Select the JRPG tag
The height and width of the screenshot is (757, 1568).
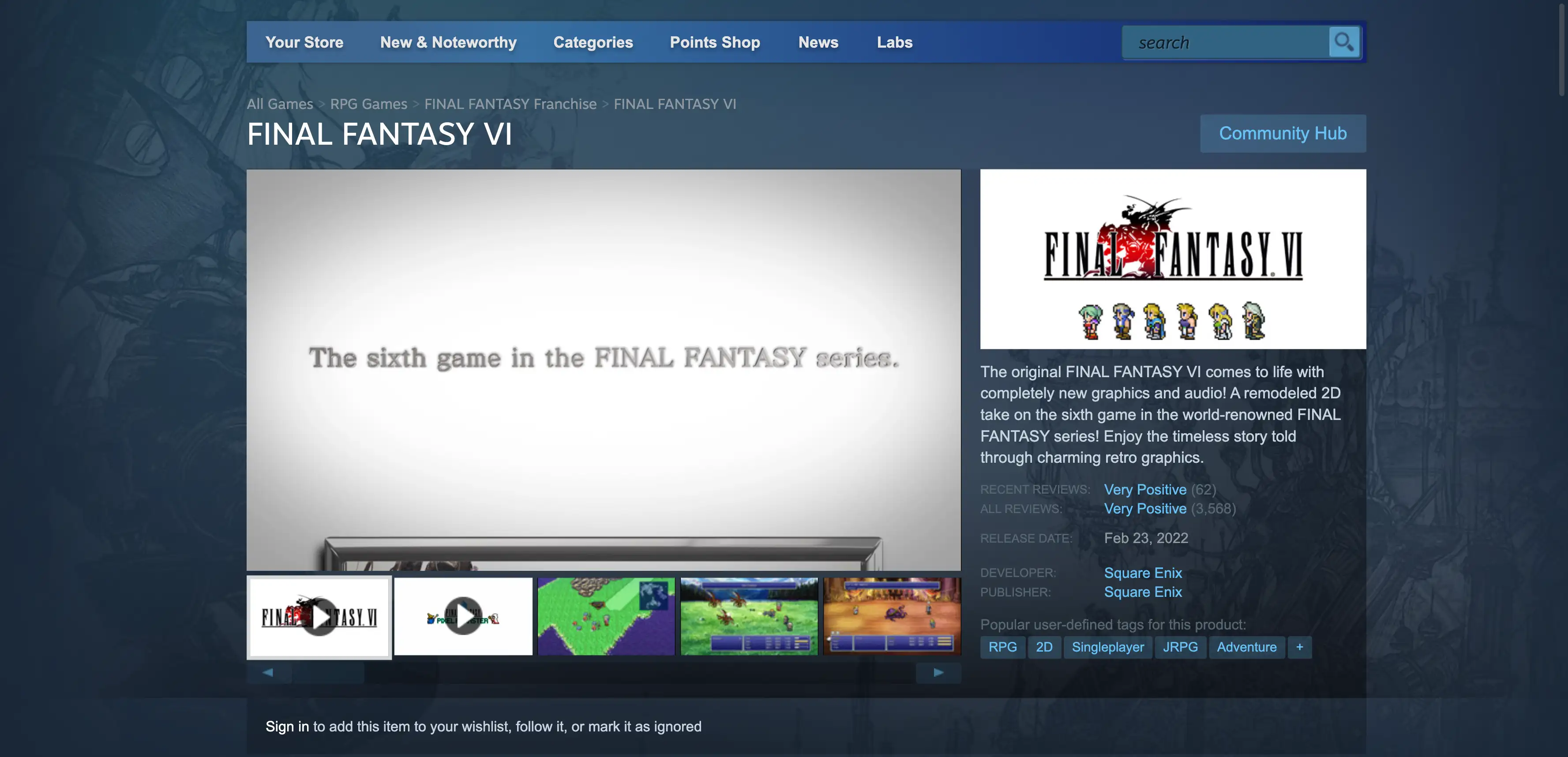click(1180, 647)
